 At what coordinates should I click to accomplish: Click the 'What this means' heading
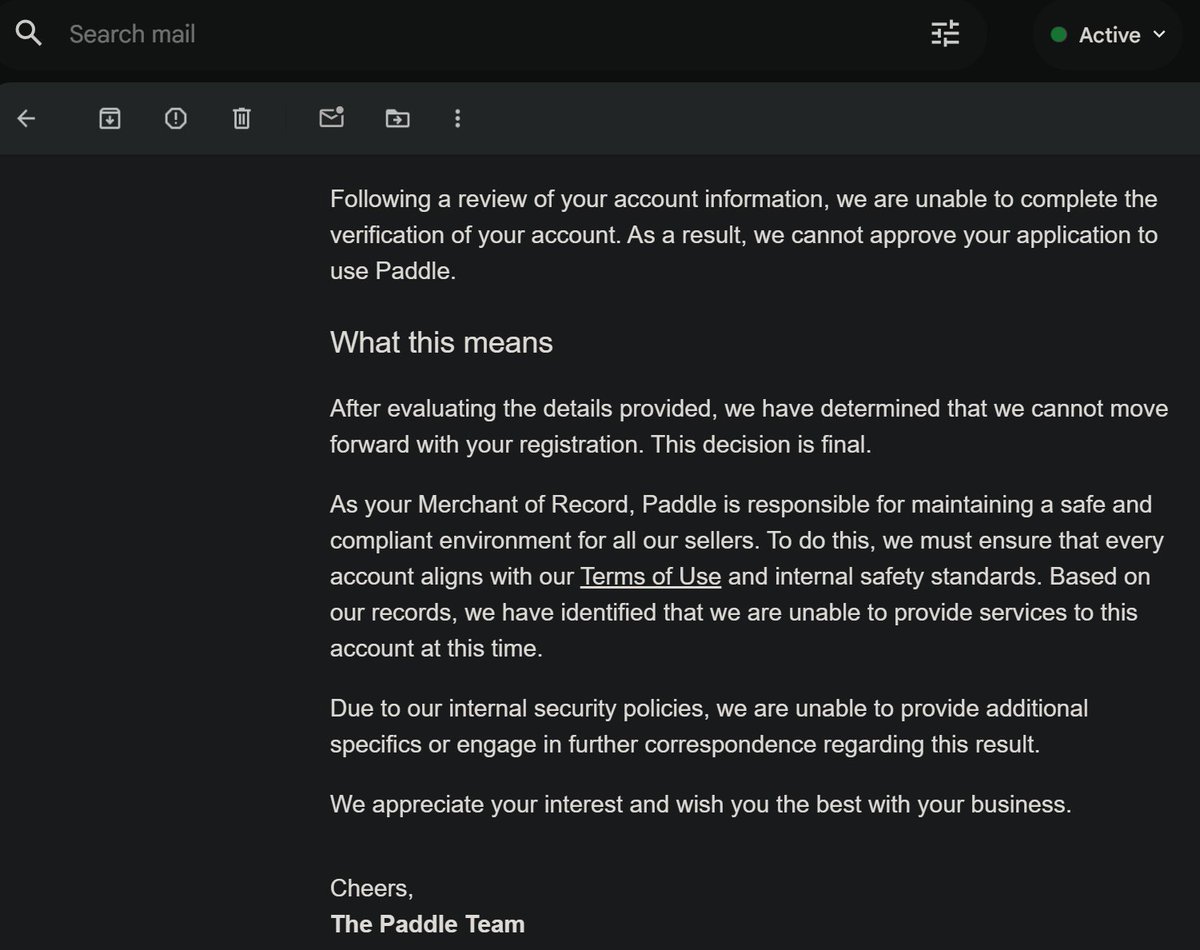(x=441, y=343)
